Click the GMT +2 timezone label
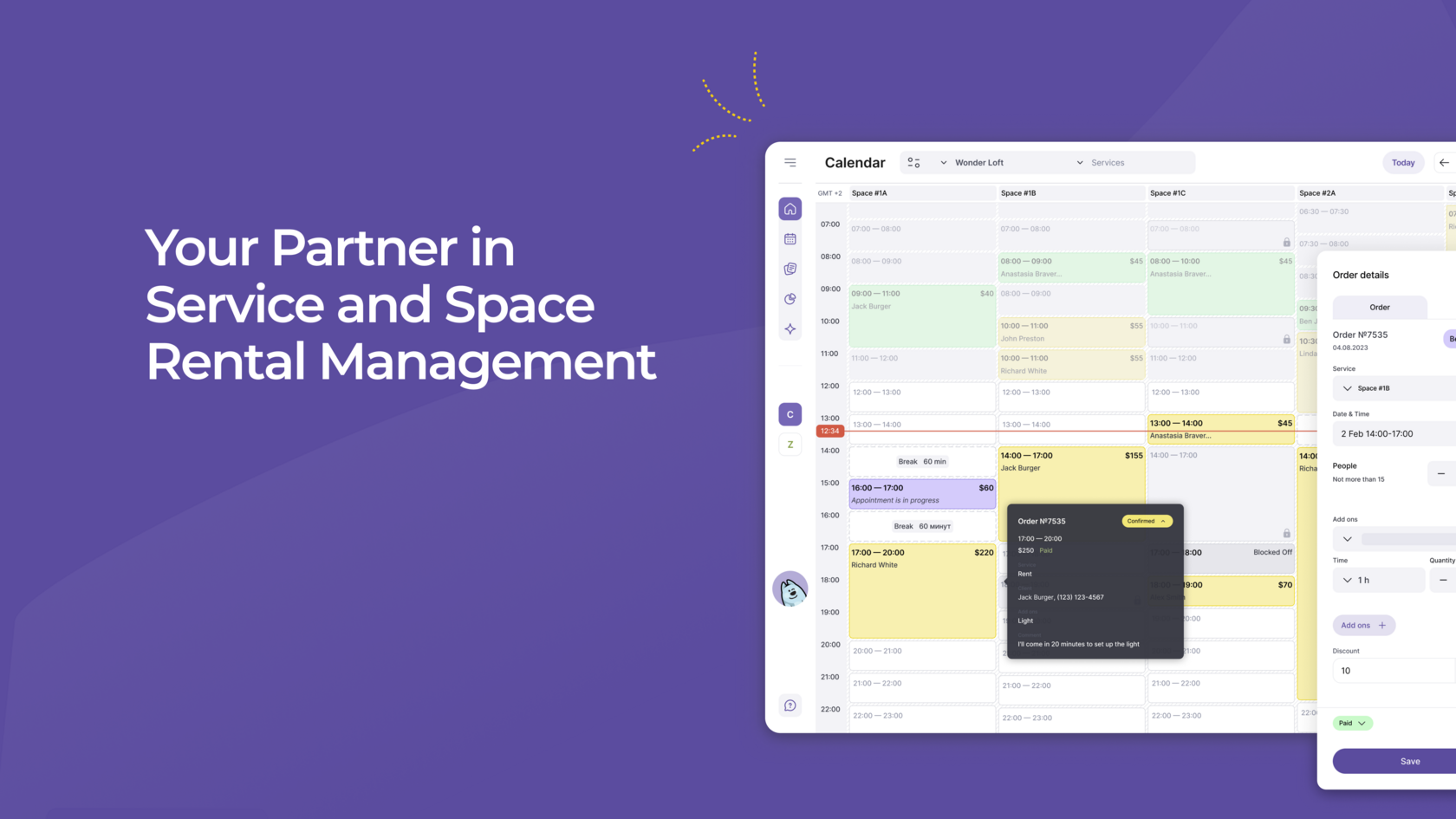The width and height of the screenshot is (1456, 819). (829, 193)
